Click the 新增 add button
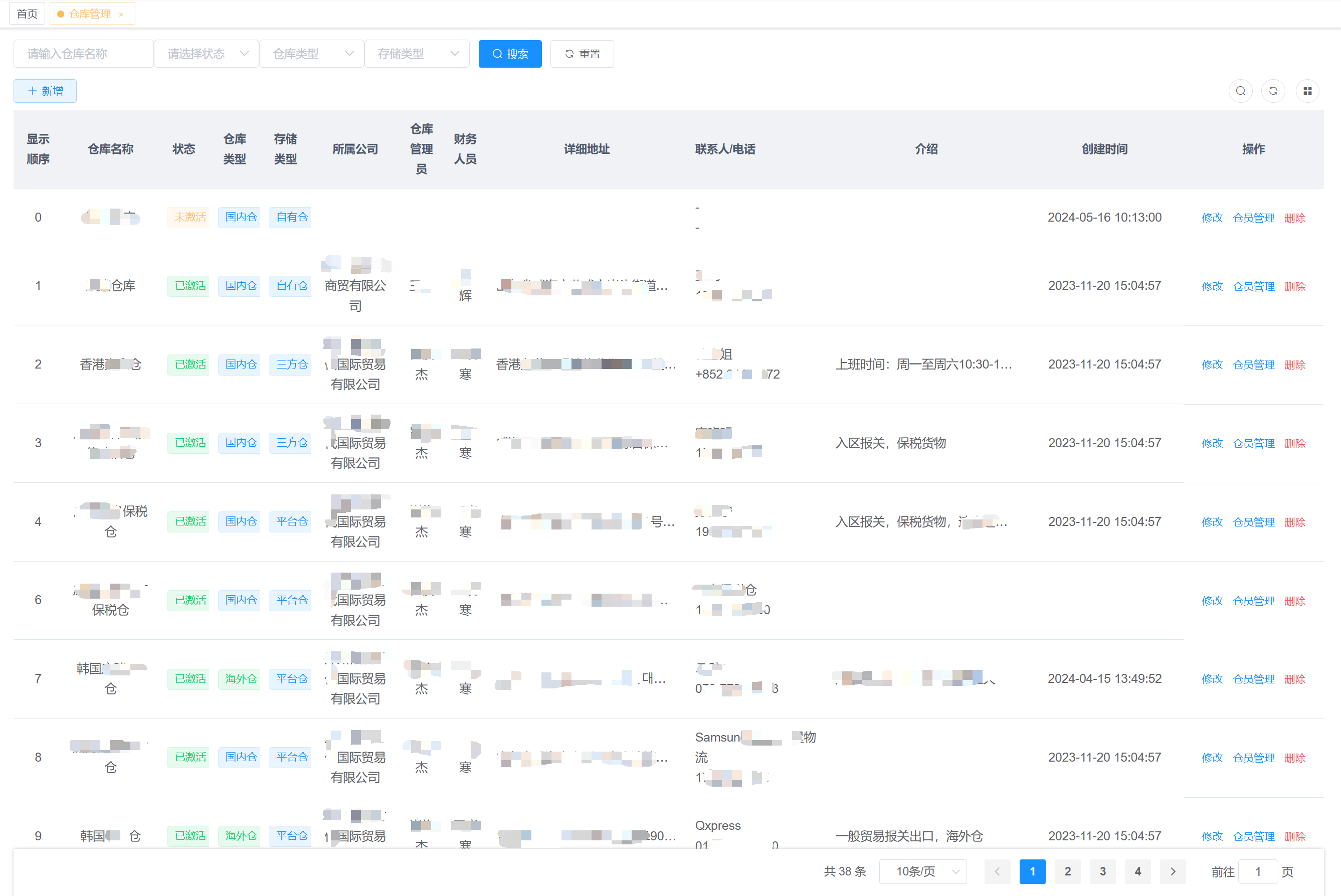 [x=45, y=91]
